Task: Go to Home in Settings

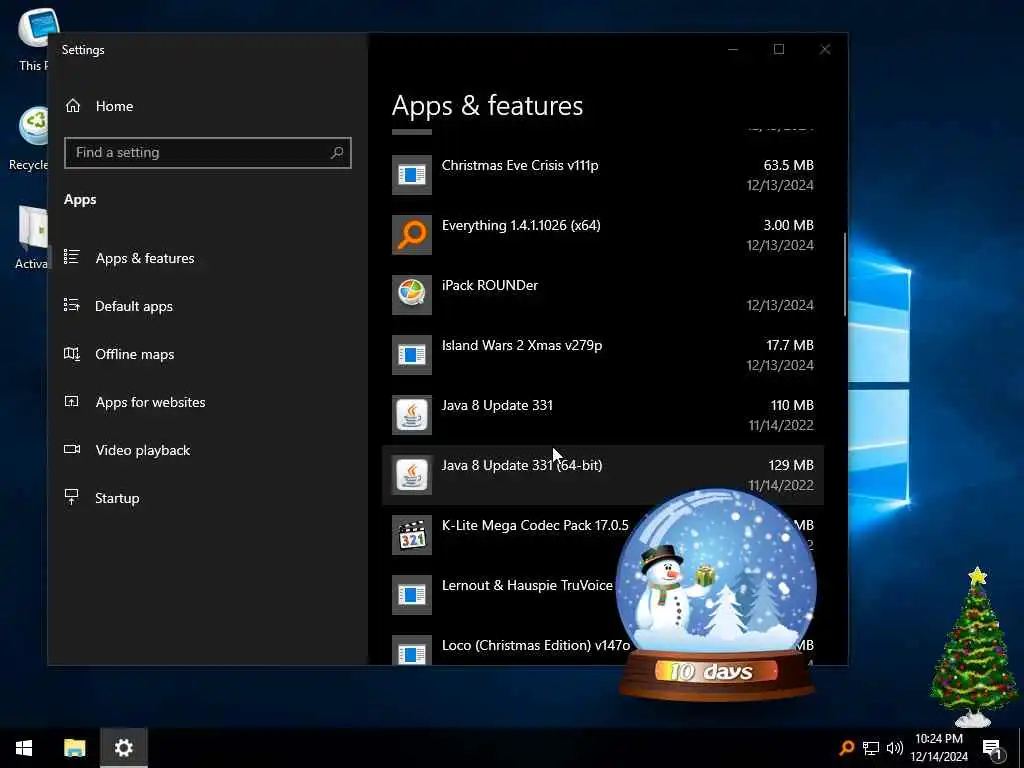Action: 208,106
